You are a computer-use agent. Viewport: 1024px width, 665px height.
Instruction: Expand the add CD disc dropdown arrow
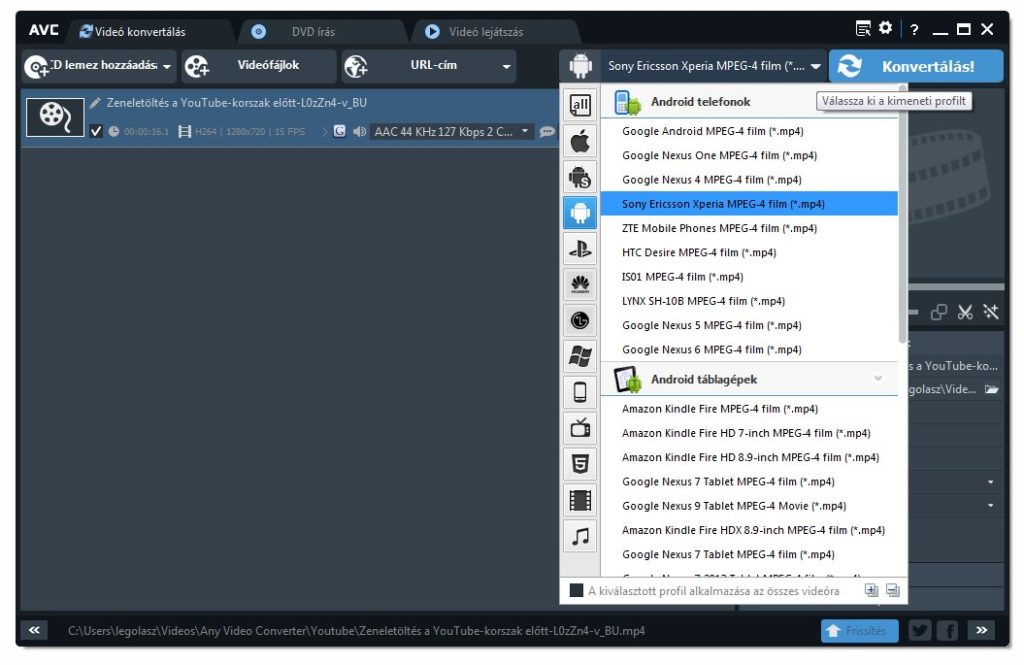[167, 67]
